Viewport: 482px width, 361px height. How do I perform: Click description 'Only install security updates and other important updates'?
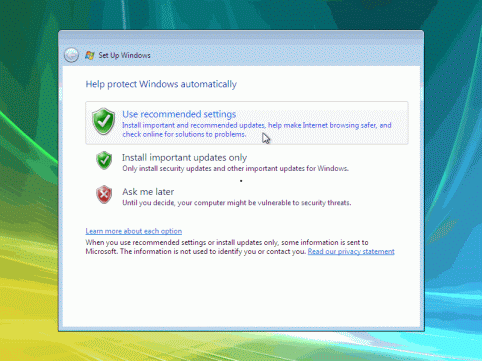(235, 168)
